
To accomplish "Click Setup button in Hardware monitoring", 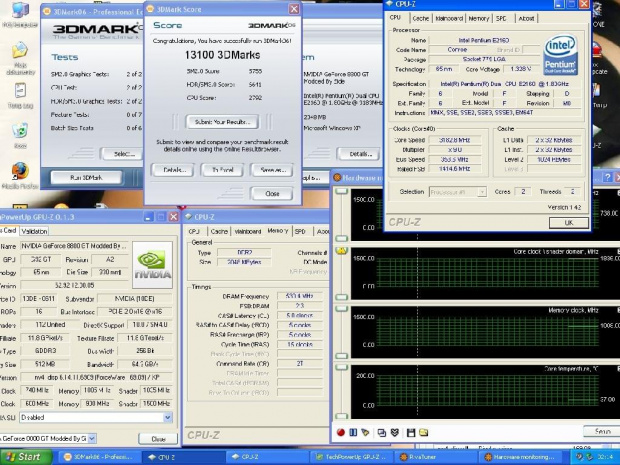I will [601, 431].
